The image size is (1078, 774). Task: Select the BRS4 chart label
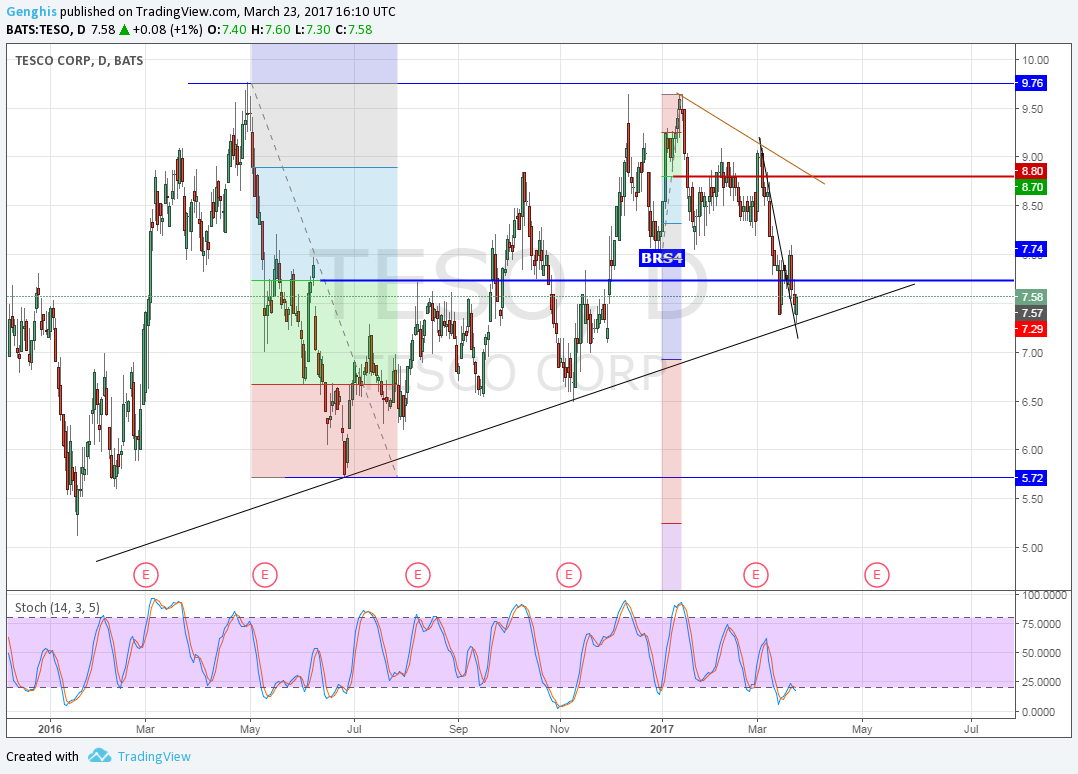(x=661, y=258)
